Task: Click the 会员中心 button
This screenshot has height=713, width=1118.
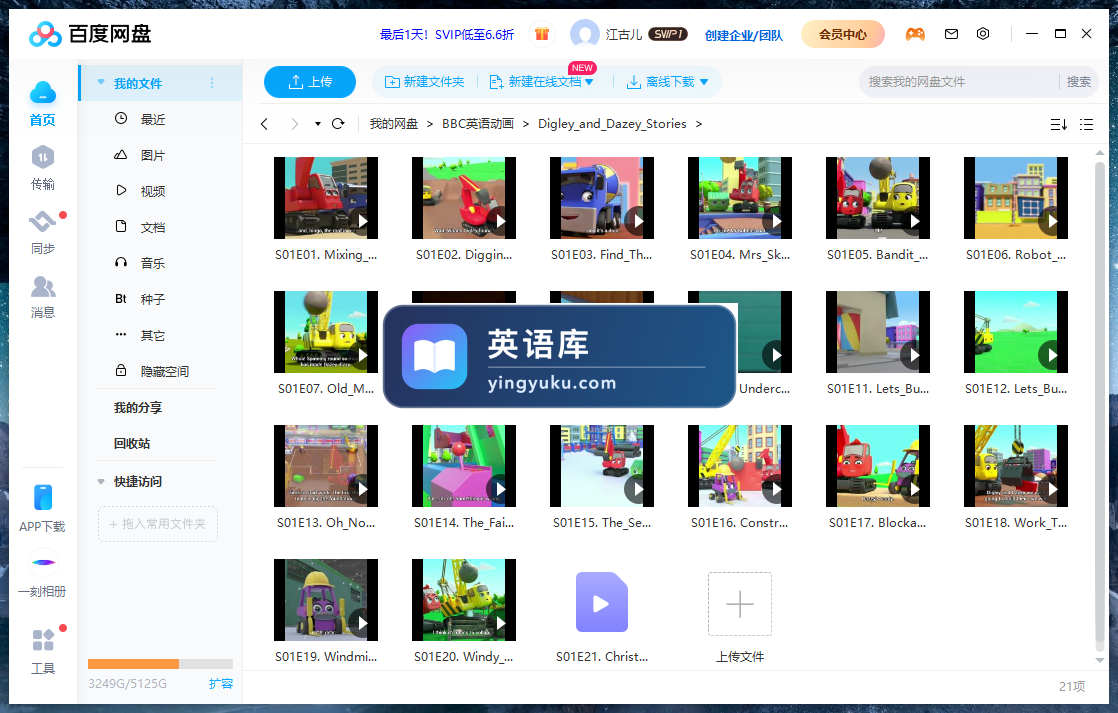Action: pyautogui.click(x=843, y=34)
